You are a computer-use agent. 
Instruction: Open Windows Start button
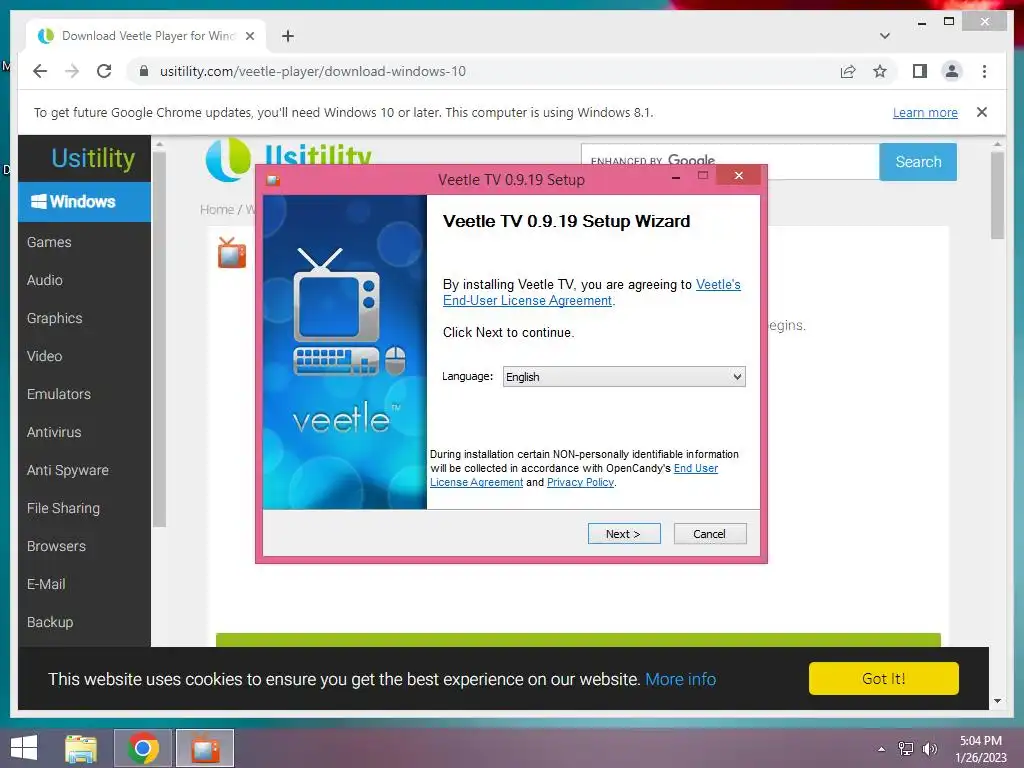click(x=24, y=748)
